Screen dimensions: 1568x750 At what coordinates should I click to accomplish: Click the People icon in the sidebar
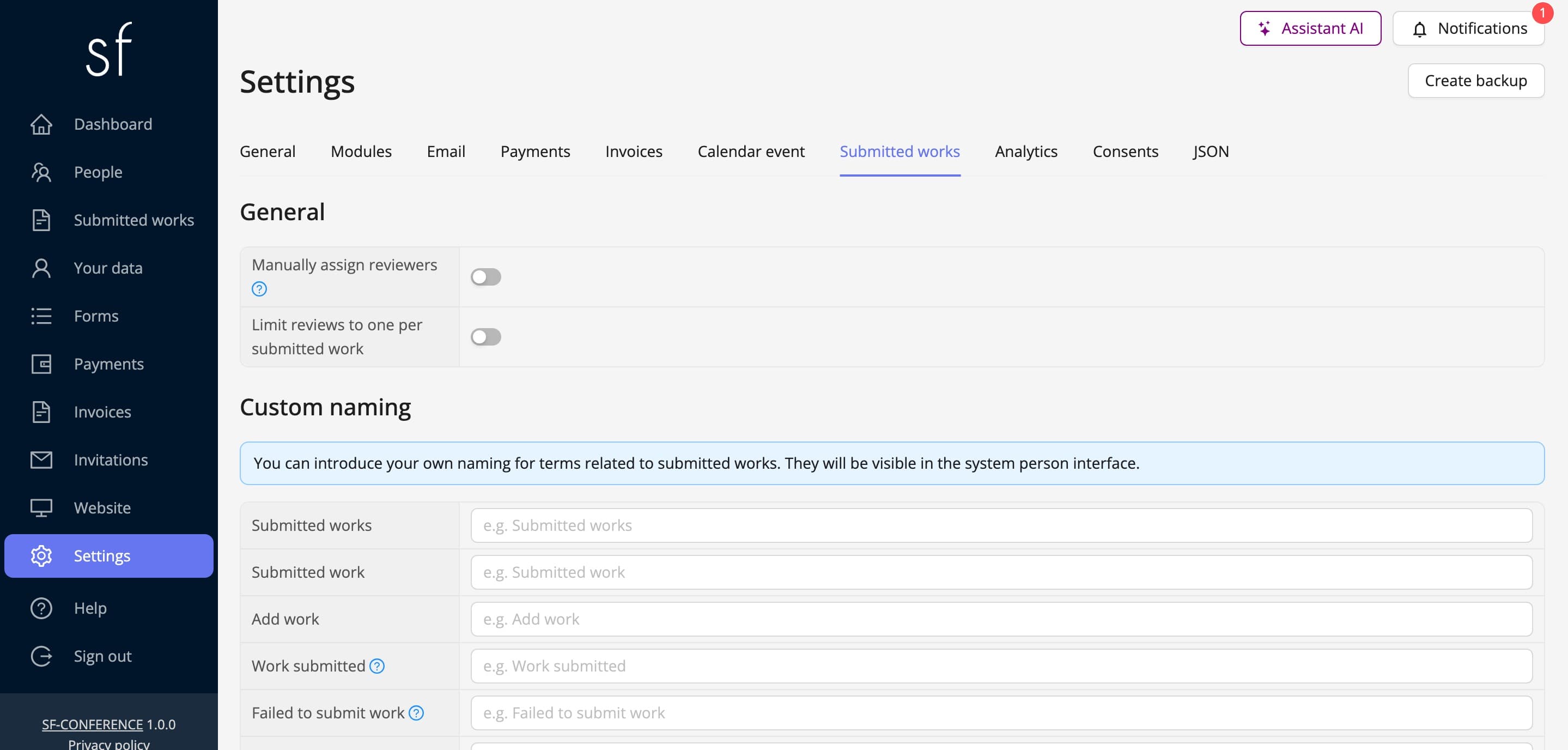pyautogui.click(x=41, y=172)
